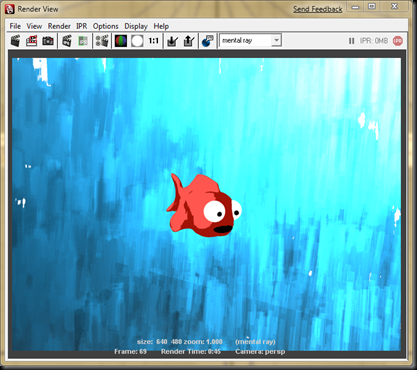Screen dimensions: 417x370
Task: Open the mental ray renderer dropdown
Action: [x=250, y=40]
